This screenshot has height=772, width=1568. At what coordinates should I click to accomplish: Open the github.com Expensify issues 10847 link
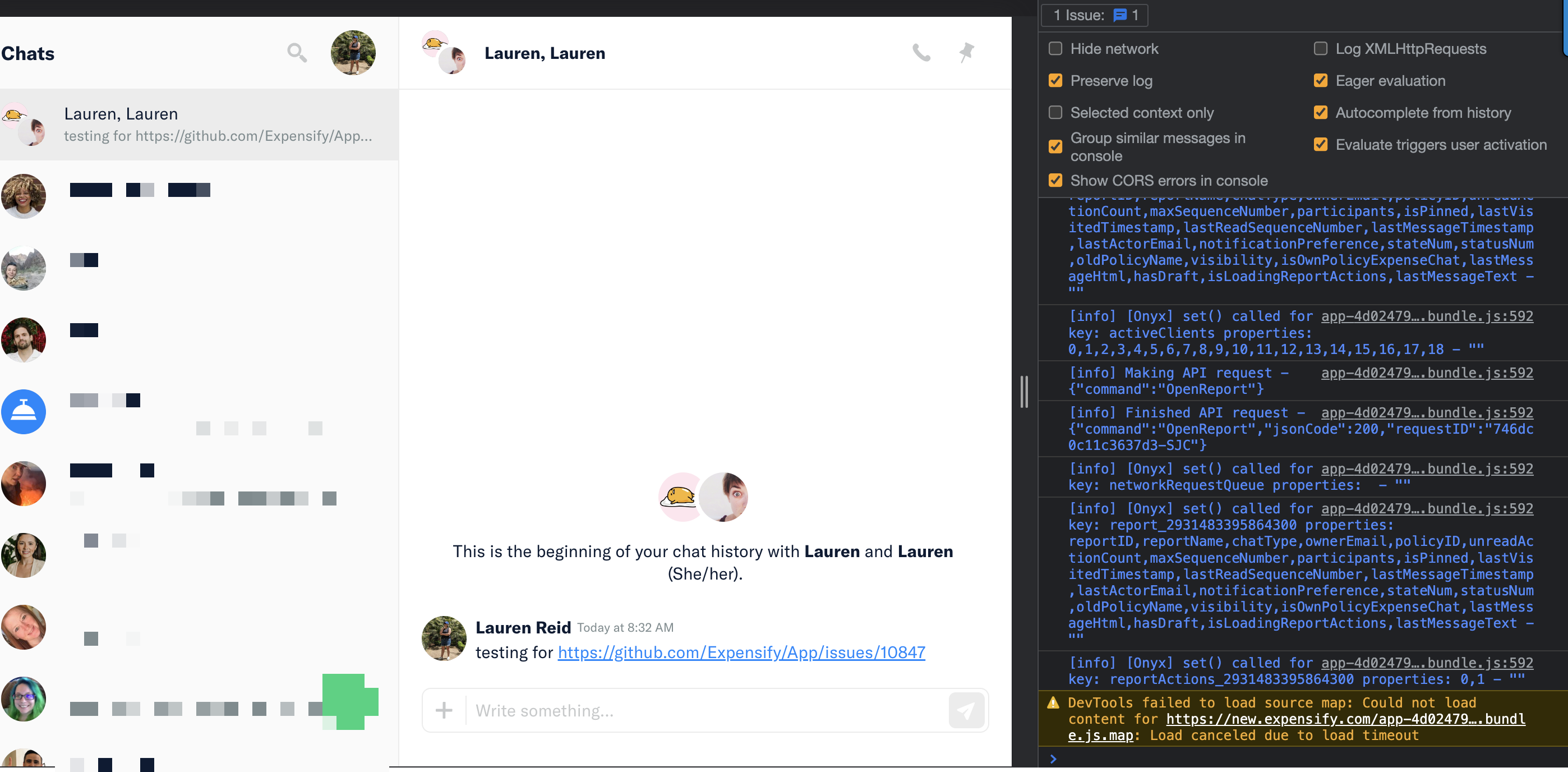[x=741, y=652]
